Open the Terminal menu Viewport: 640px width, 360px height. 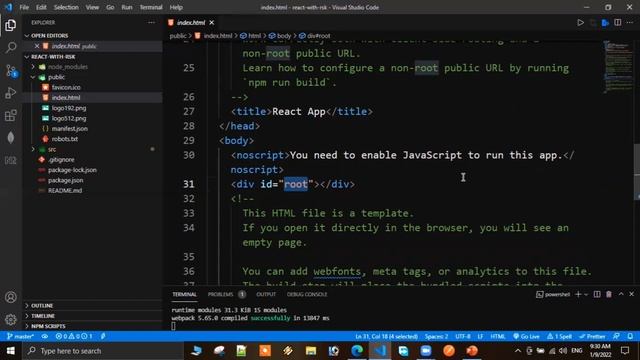(151, 7)
